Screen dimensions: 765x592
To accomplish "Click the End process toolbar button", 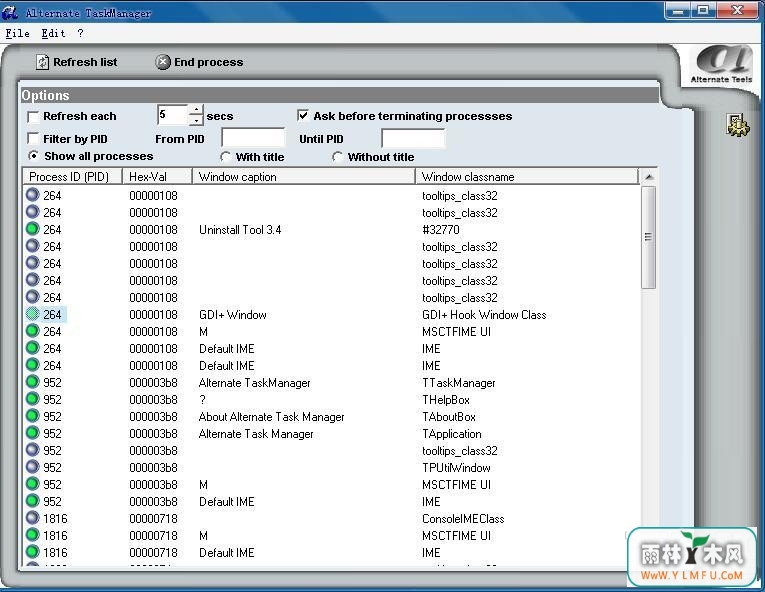I will [x=199, y=62].
